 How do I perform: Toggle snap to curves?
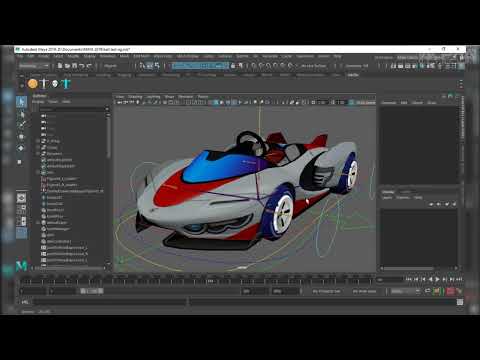coord(261,66)
